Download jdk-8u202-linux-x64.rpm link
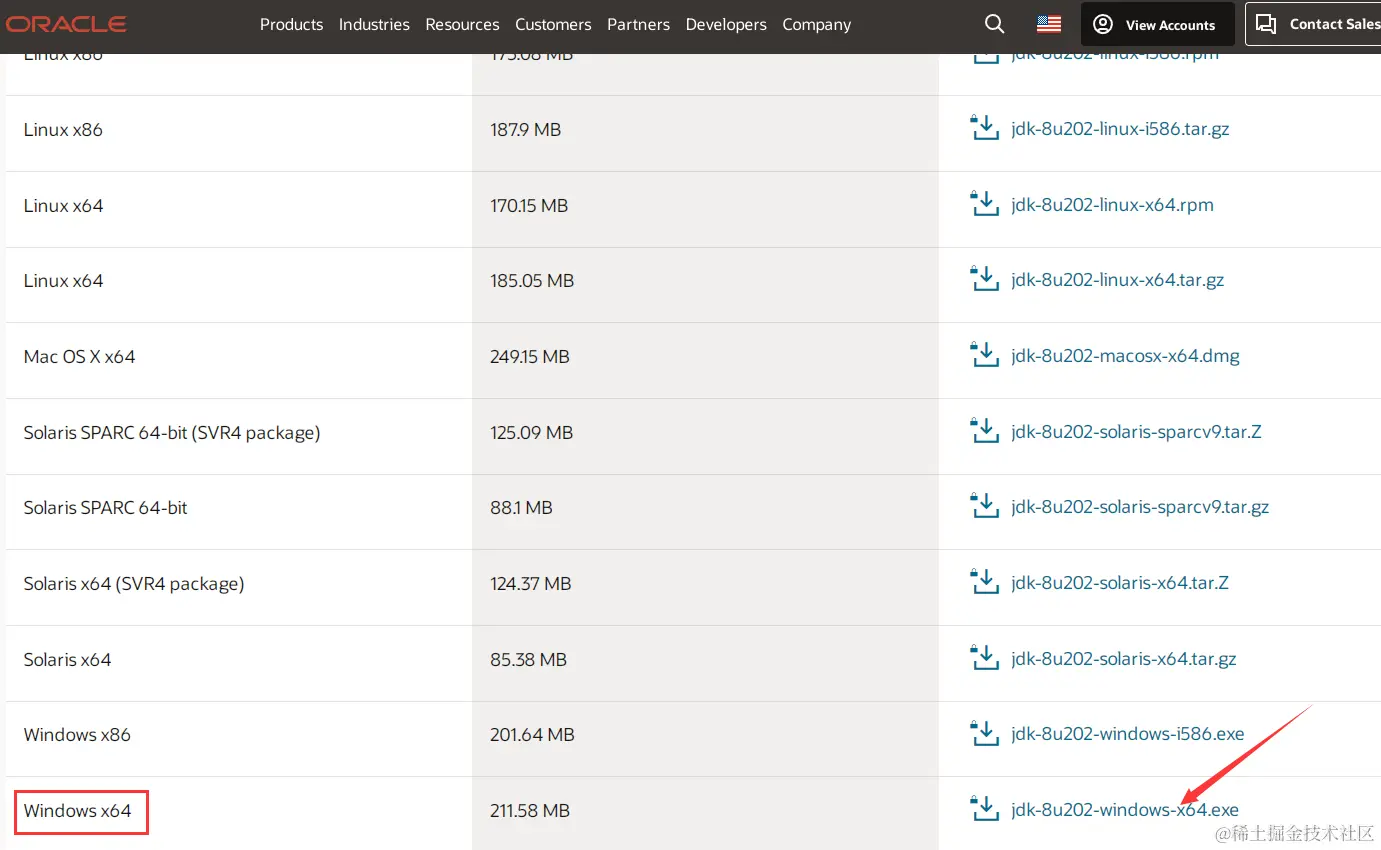The height and width of the screenshot is (850, 1381). coord(1112,205)
